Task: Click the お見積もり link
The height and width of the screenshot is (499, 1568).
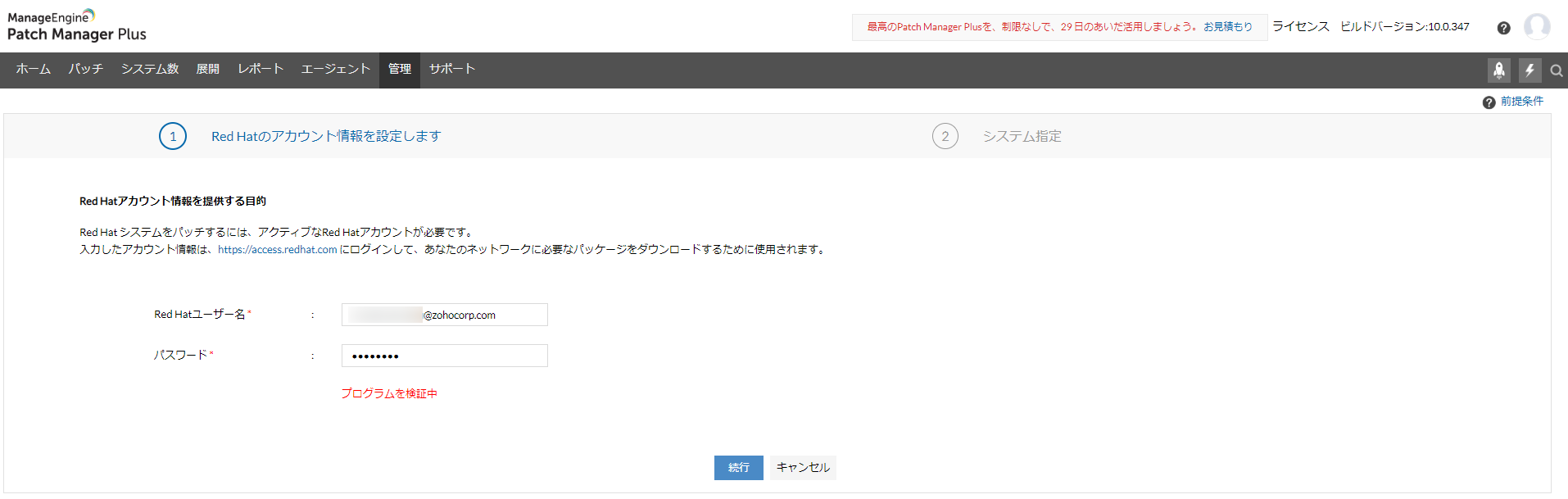Action: point(1228,27)
